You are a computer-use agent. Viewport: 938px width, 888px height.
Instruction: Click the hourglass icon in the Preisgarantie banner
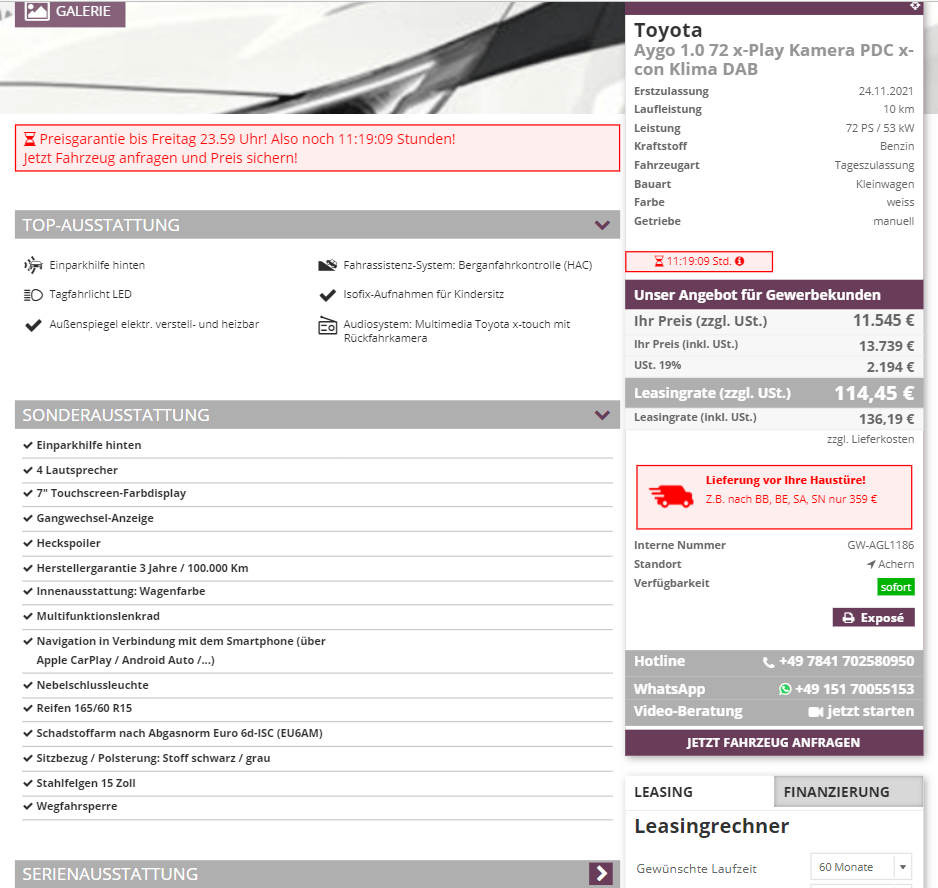29,139
